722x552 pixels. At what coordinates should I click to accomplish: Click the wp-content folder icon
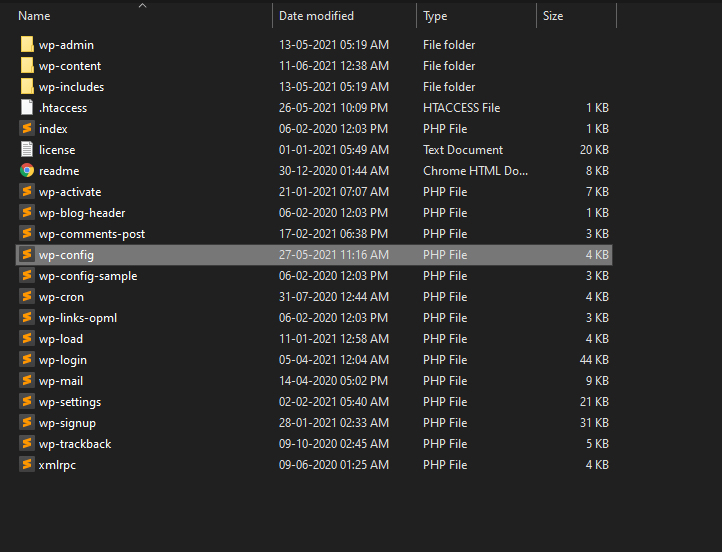[27, 65]
